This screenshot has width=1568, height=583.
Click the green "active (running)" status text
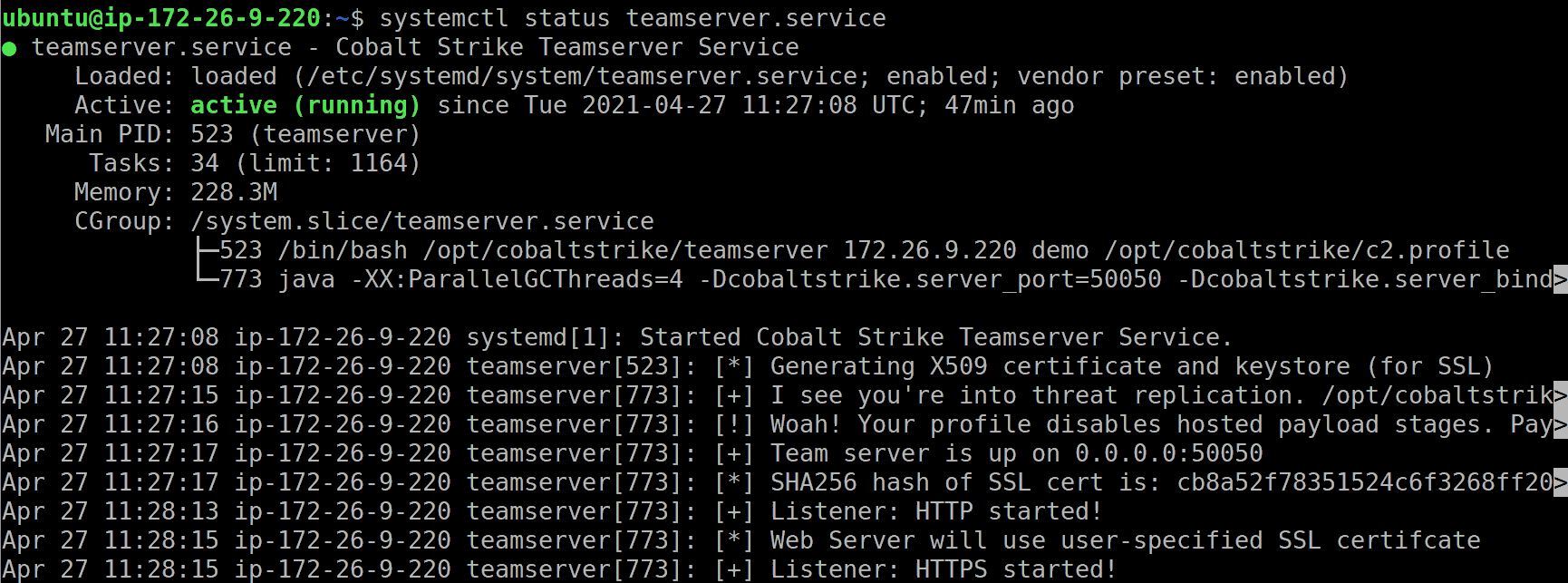click(305, 105)
